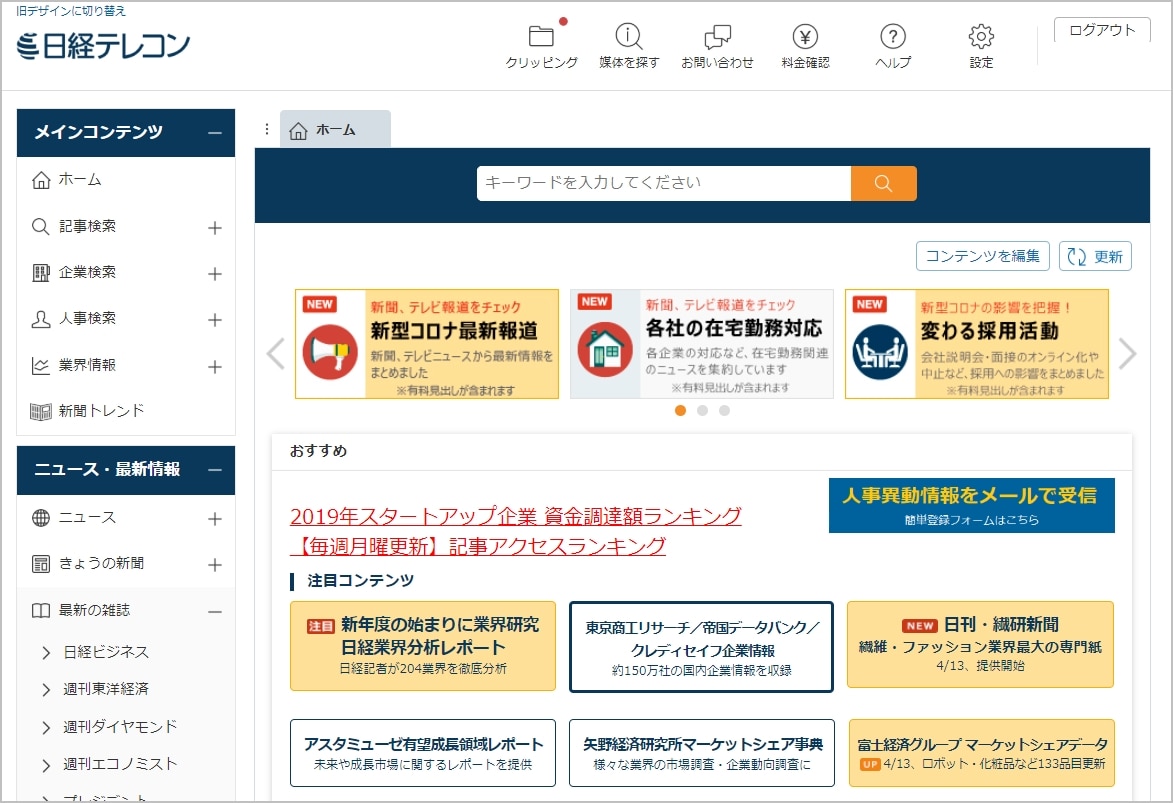The width and height of the screenshot is (1173, 803).
Task: Open 日刊・繊研新聞 card
Action: tap(980, 644)
